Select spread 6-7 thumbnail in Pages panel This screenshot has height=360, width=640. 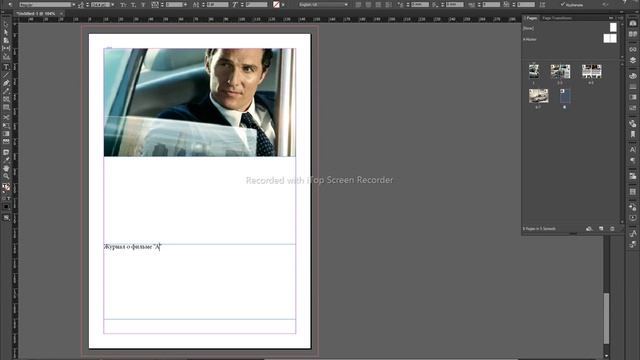(538, 96)
